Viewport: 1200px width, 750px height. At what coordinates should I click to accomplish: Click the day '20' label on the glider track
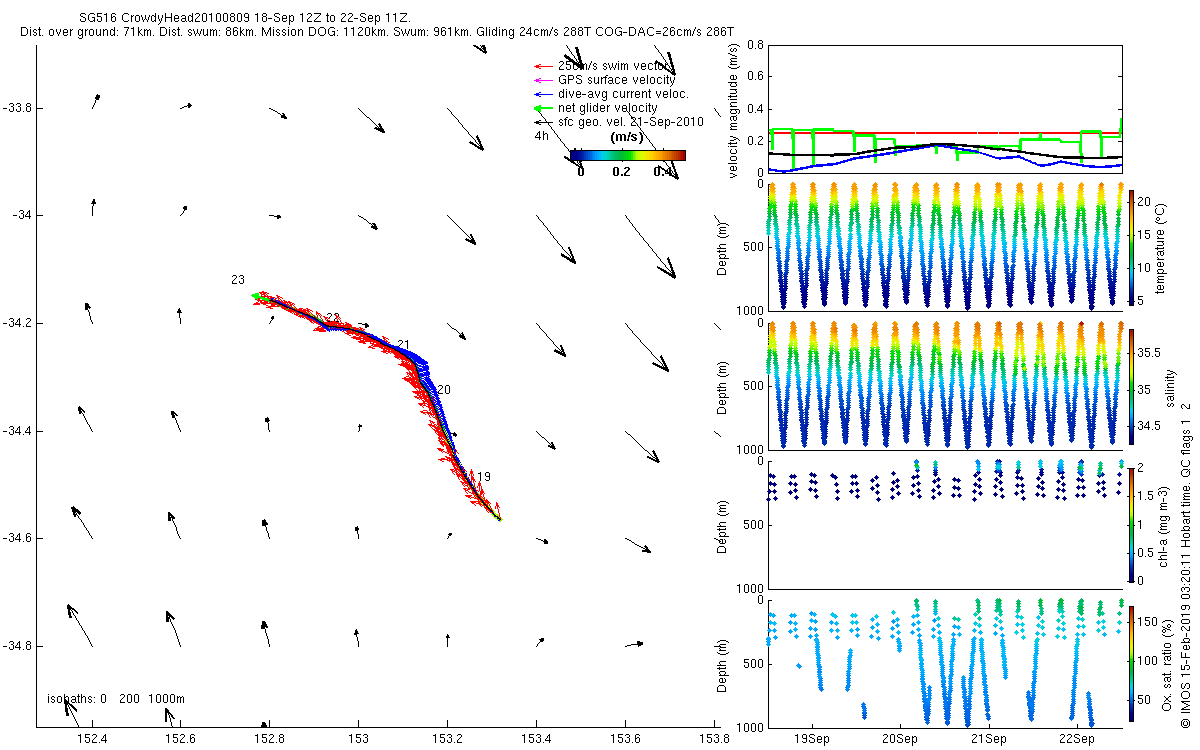pyautogui.click(x=444, y=389)
